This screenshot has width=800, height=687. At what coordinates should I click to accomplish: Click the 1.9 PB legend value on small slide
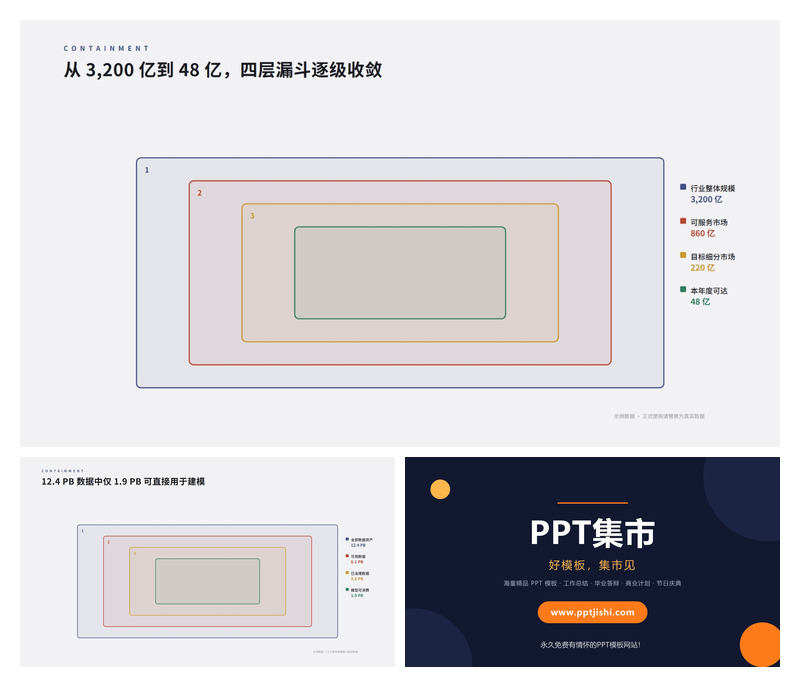(357, 596)
